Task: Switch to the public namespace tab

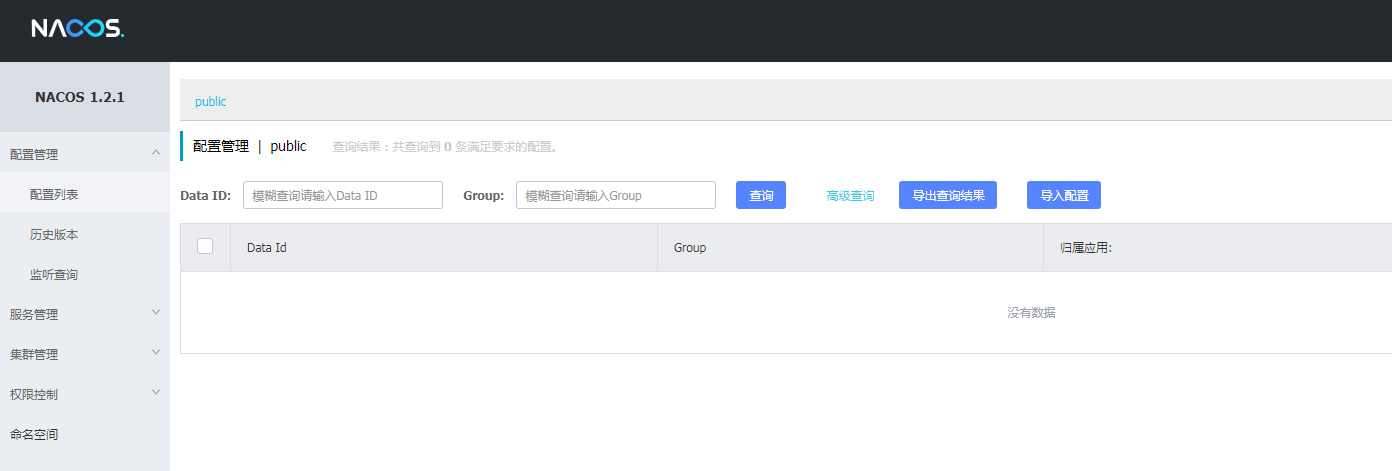Action: 211,102
